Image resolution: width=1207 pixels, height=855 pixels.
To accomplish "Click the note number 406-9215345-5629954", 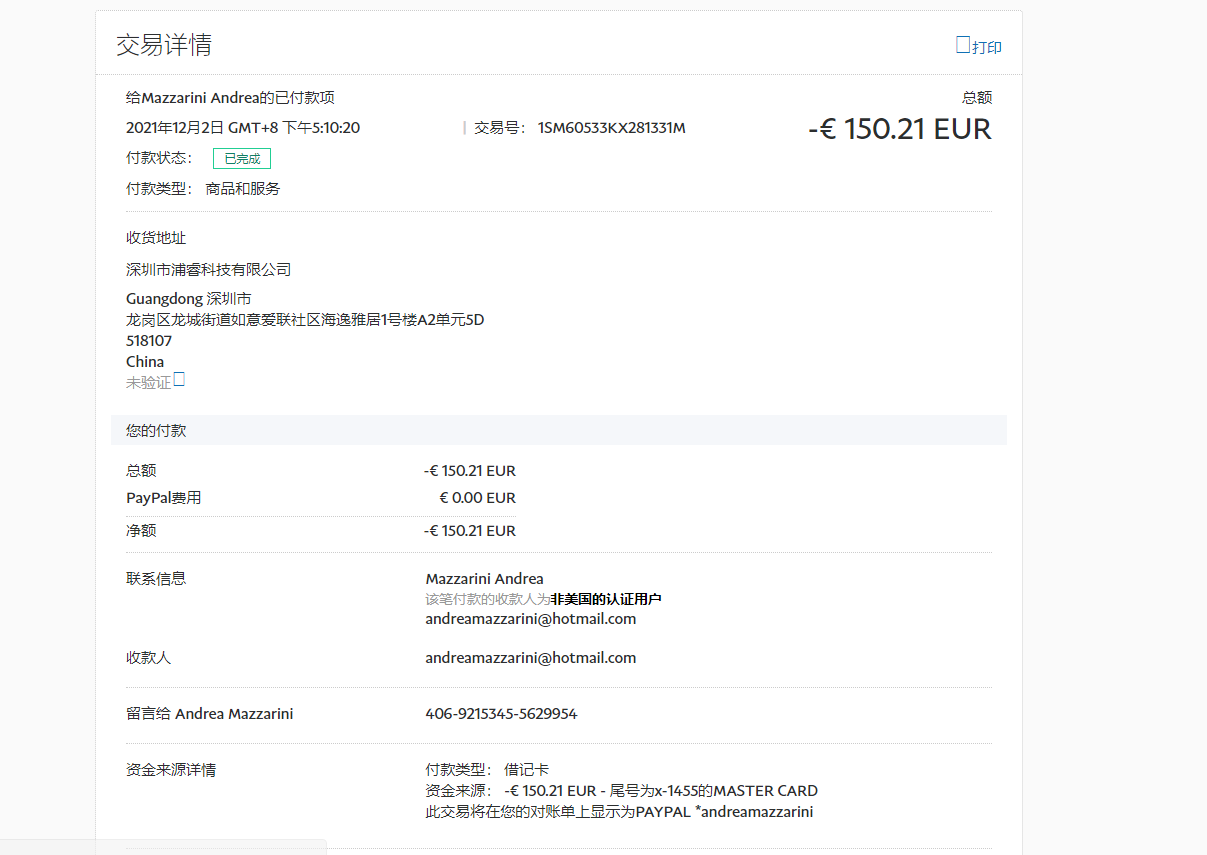I will click(501, 713).
